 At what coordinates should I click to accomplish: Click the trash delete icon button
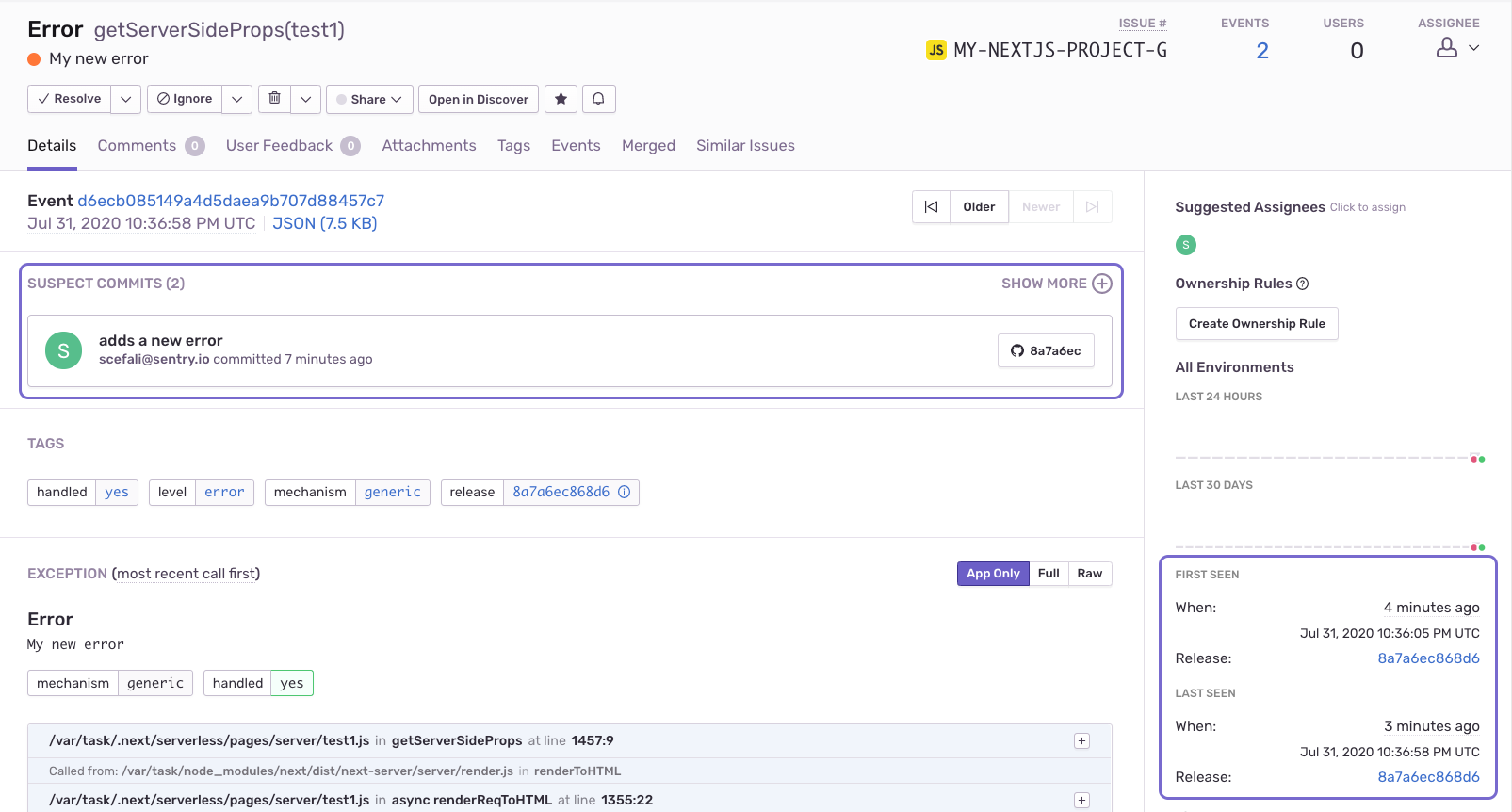pos(274,99)
